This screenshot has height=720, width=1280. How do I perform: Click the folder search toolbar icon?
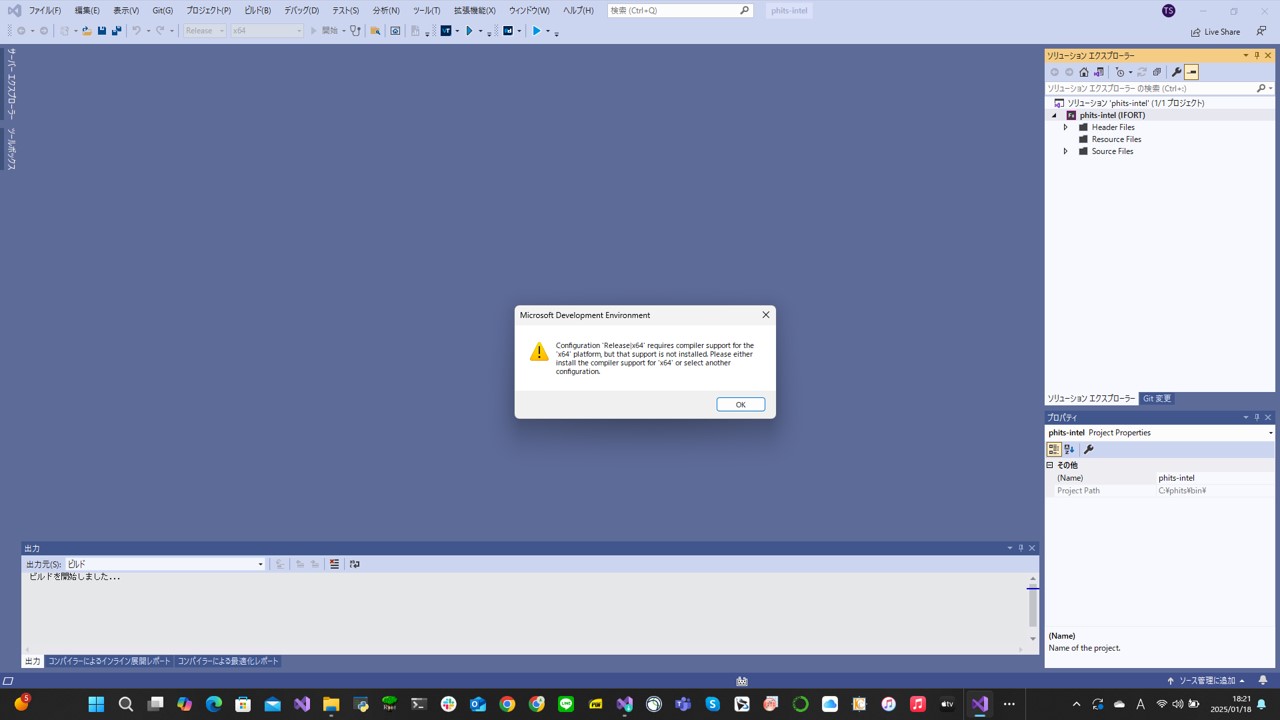375,31
